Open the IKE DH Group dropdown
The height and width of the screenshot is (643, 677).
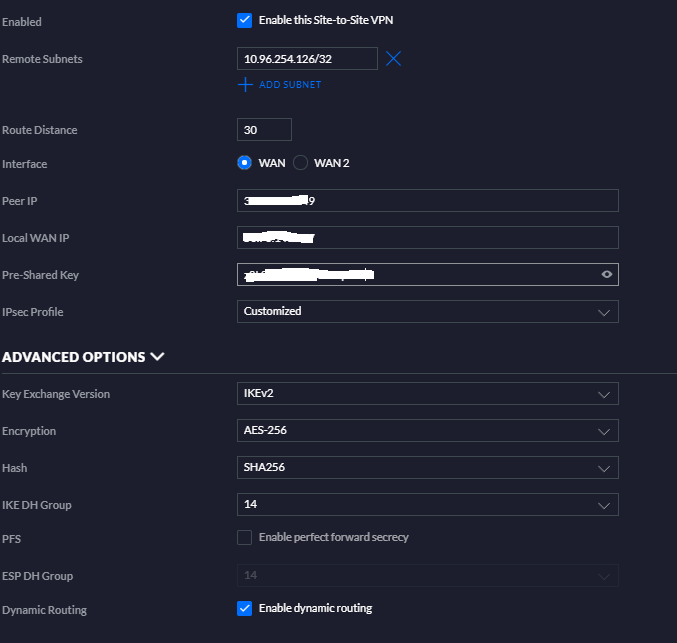point(427,504)
